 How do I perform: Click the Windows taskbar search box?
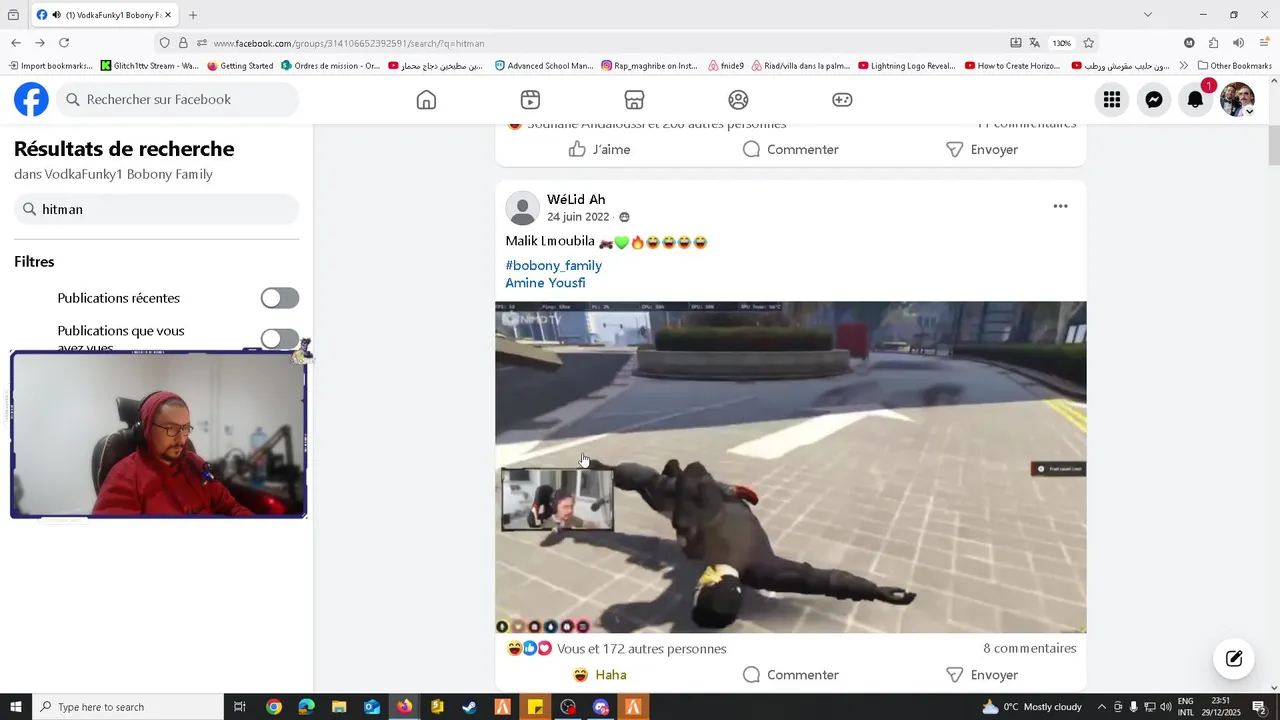(128, 707)
